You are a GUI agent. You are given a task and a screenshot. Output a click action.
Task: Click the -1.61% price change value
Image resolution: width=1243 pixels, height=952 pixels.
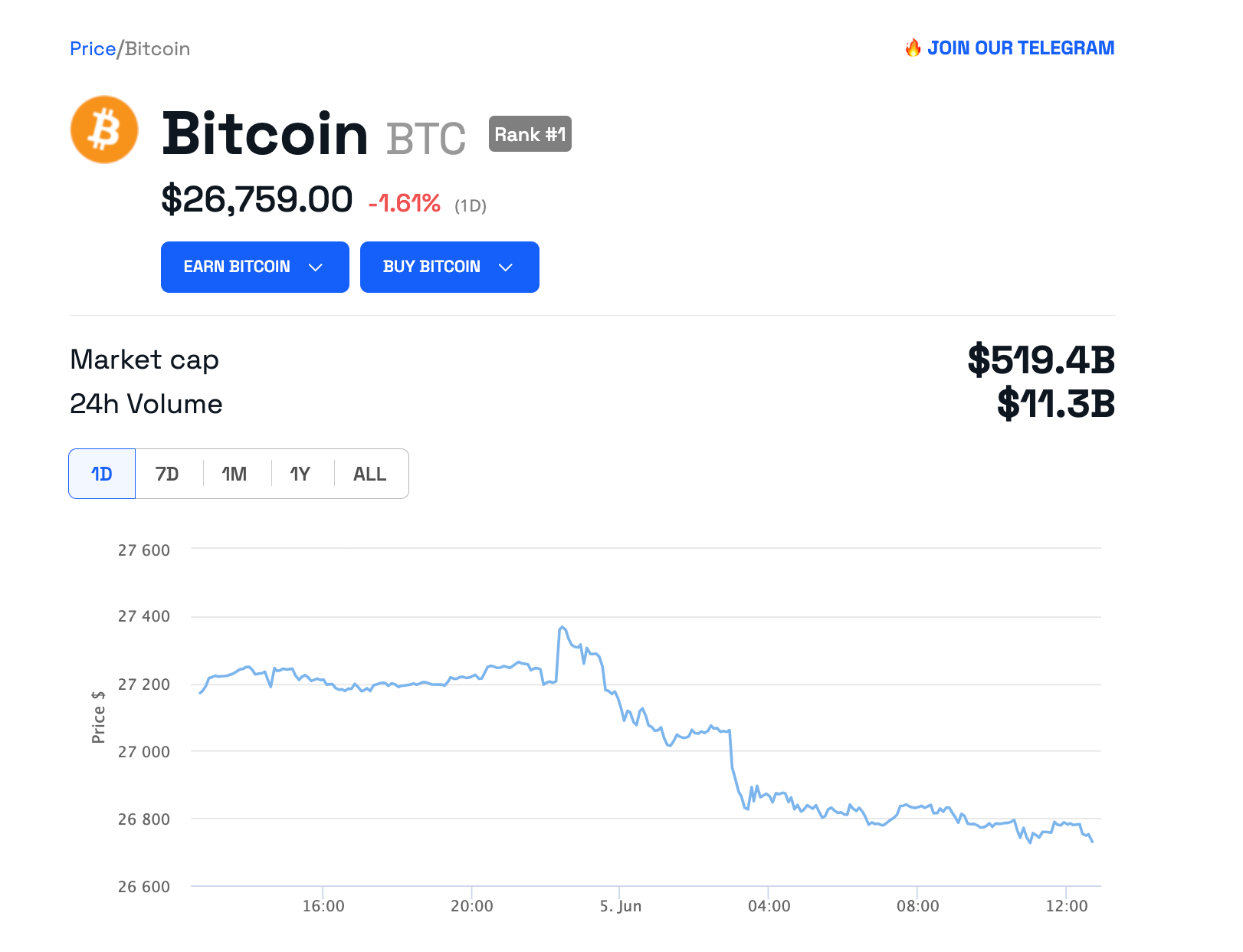pos(405,203)
